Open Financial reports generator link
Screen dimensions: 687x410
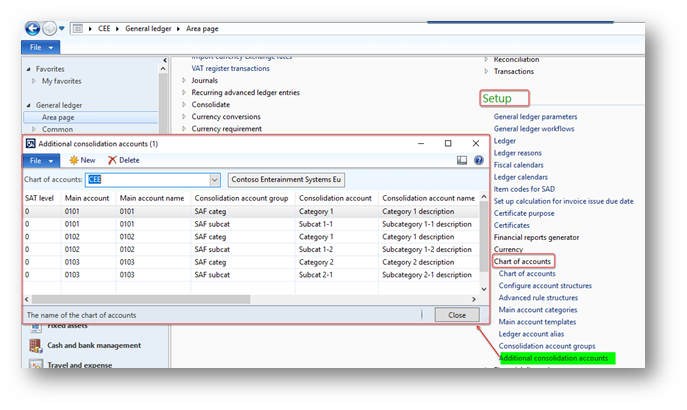click(x=536, y=237)
